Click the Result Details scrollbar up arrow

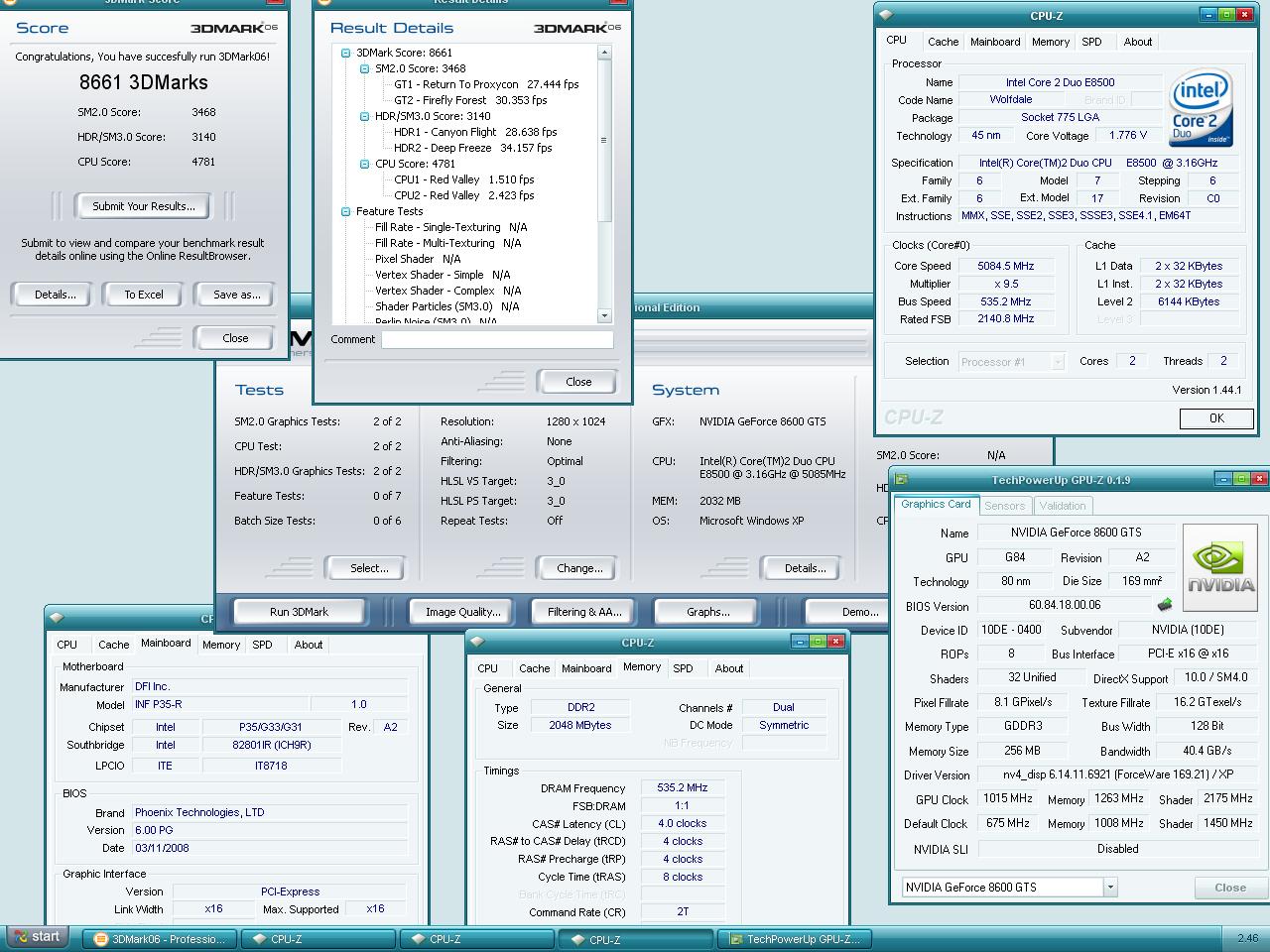click(604, 53)
